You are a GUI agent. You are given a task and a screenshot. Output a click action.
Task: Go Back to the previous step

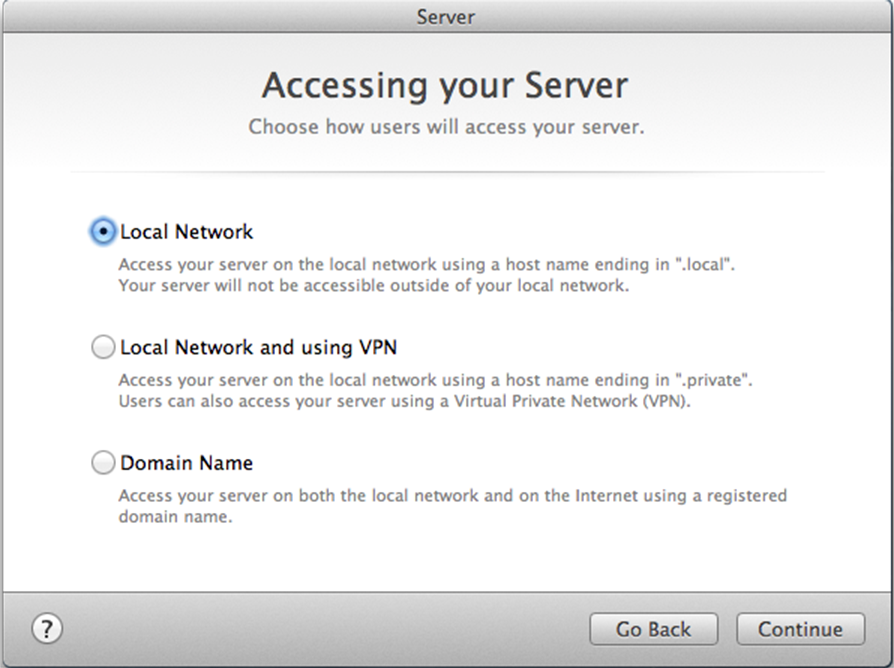point(653,629)
